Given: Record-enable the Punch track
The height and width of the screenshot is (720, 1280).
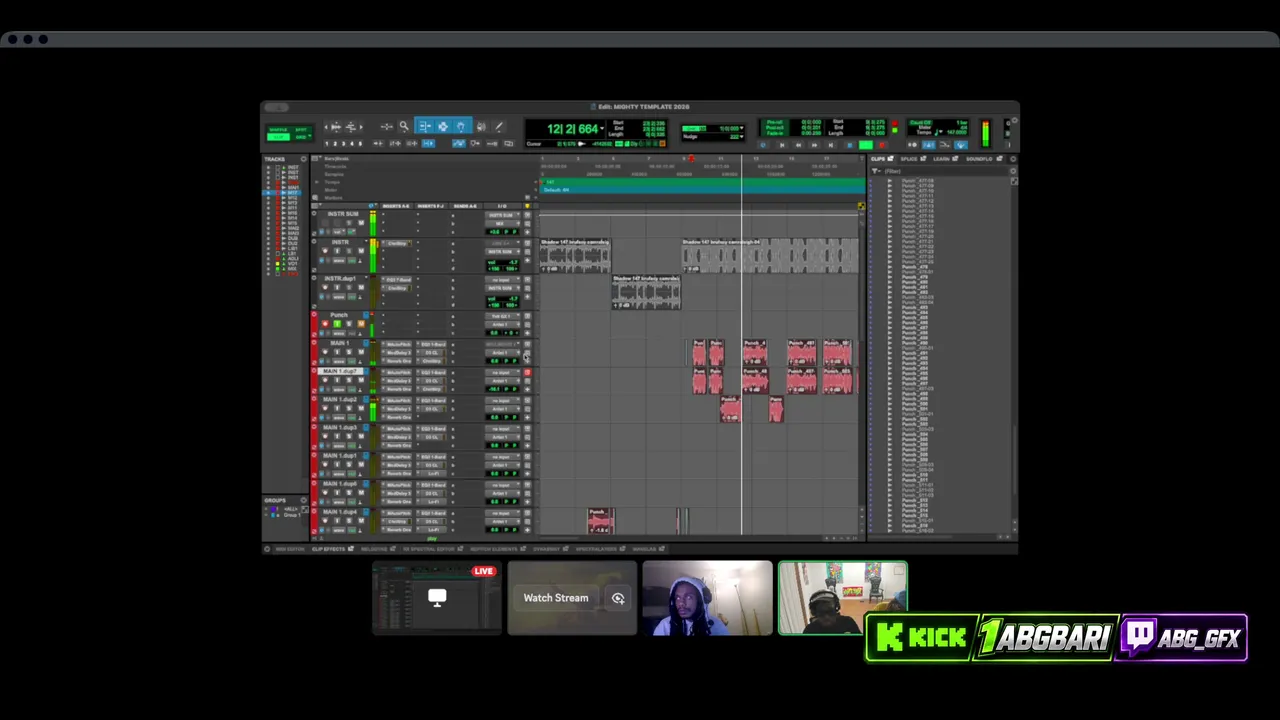Looking at the screenshot, I should (x=325, y=324).
